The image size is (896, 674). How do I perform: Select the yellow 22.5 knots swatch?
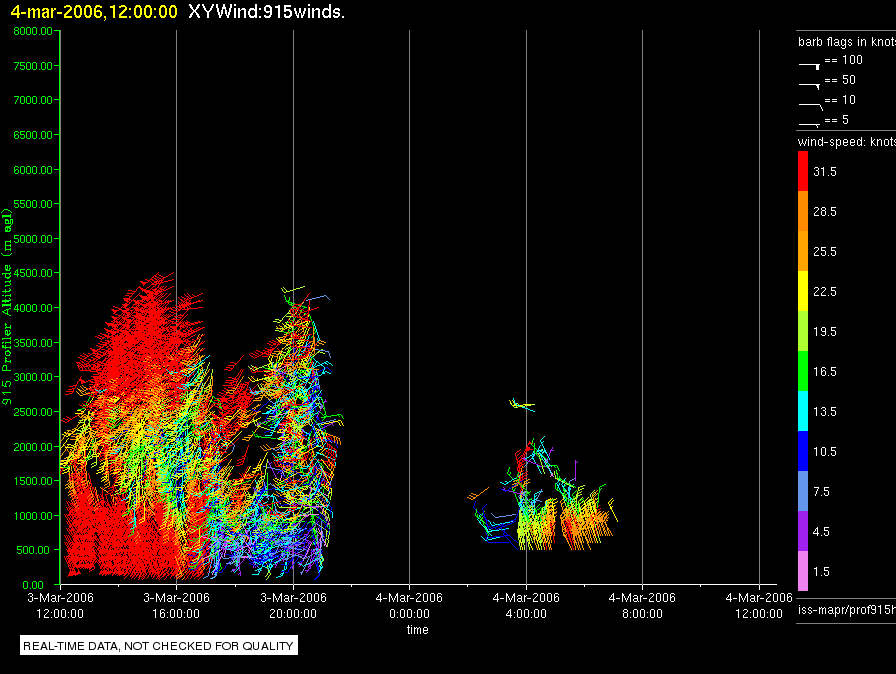coord(803,291)
